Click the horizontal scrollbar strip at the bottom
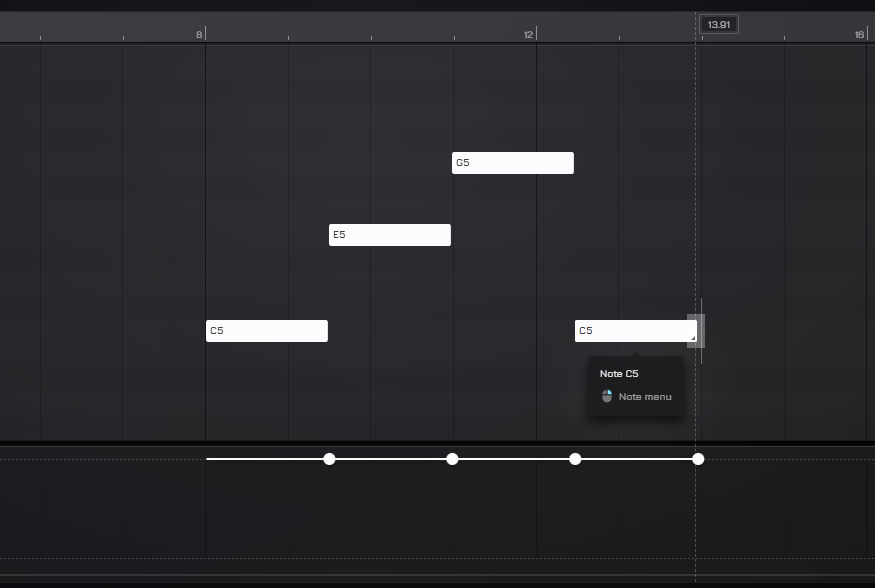875x588 pixels. point(437,579)
